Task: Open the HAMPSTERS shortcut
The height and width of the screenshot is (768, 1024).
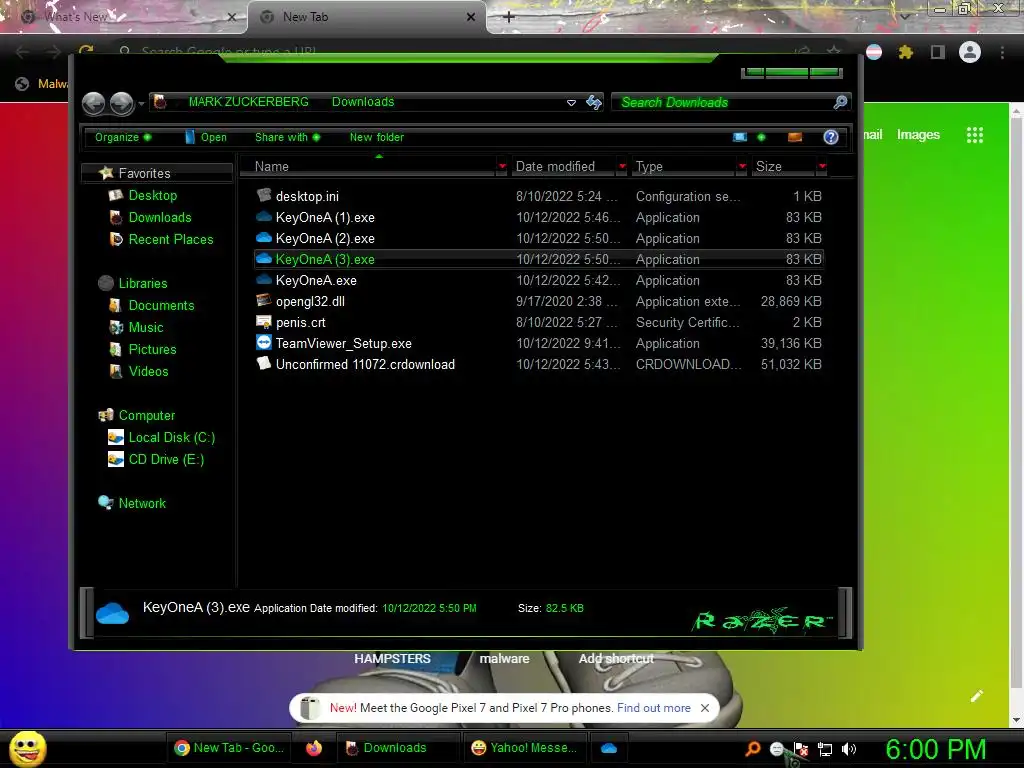Action: 392,658
